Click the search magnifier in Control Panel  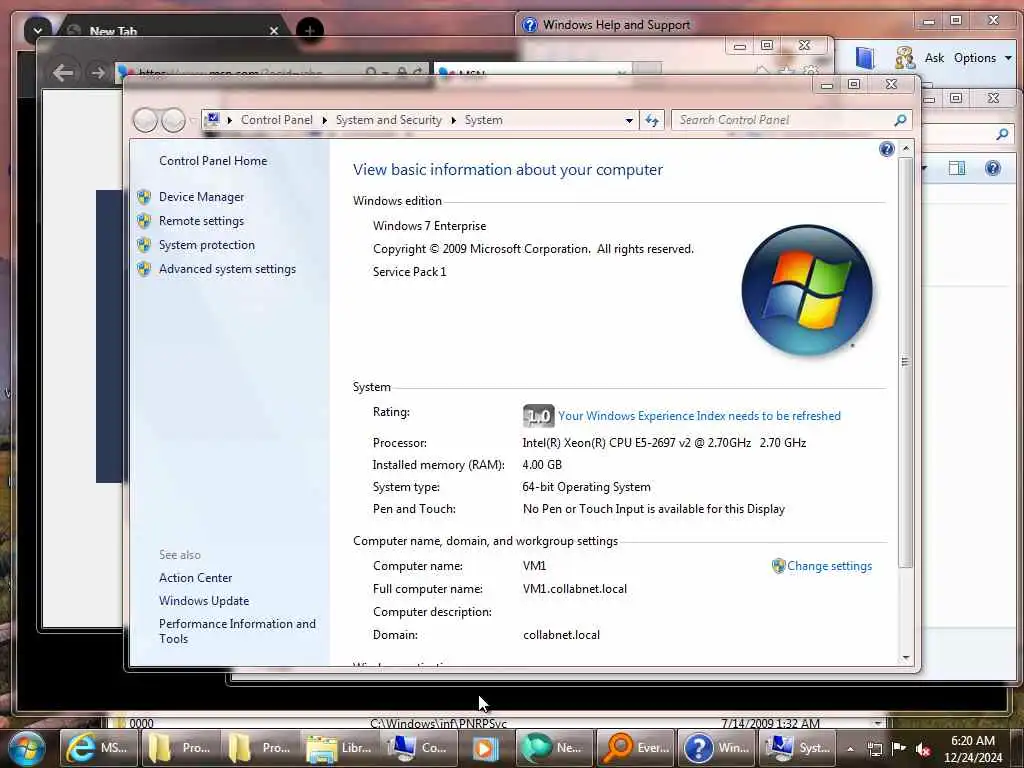(901, 120)
